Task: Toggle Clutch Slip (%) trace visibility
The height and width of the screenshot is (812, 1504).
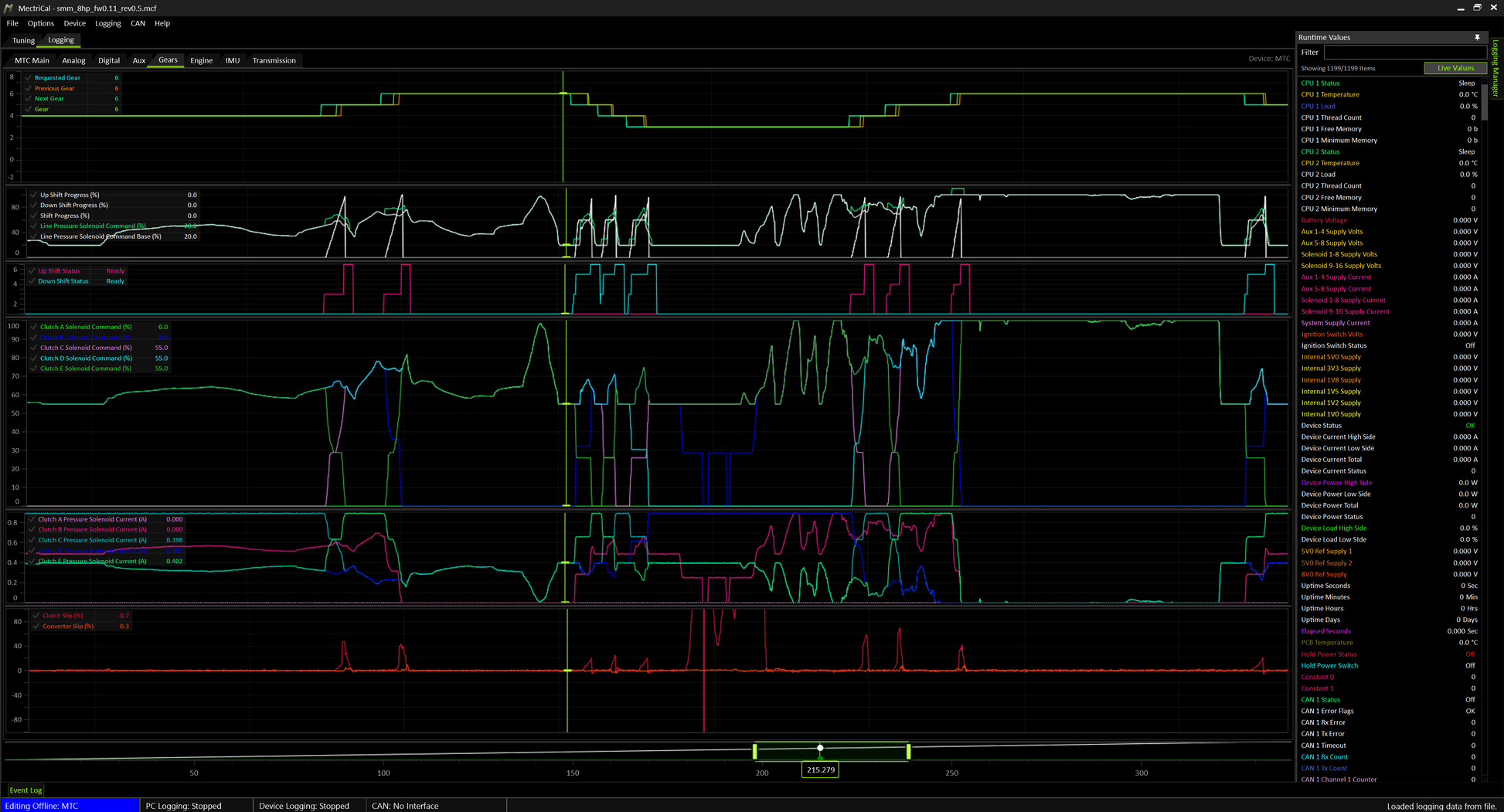Action: point(36,616)
